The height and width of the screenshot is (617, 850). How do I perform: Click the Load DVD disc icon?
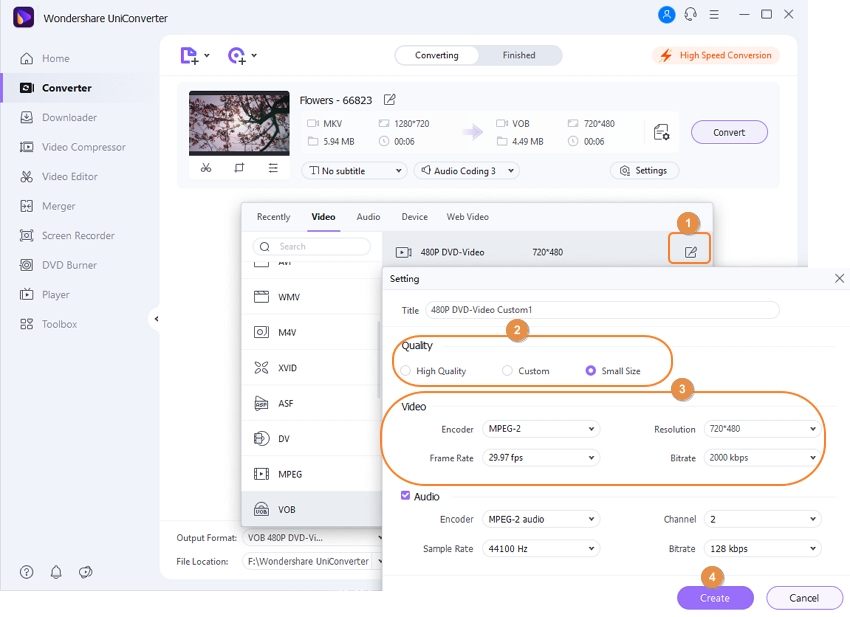[x=237, y=55]
